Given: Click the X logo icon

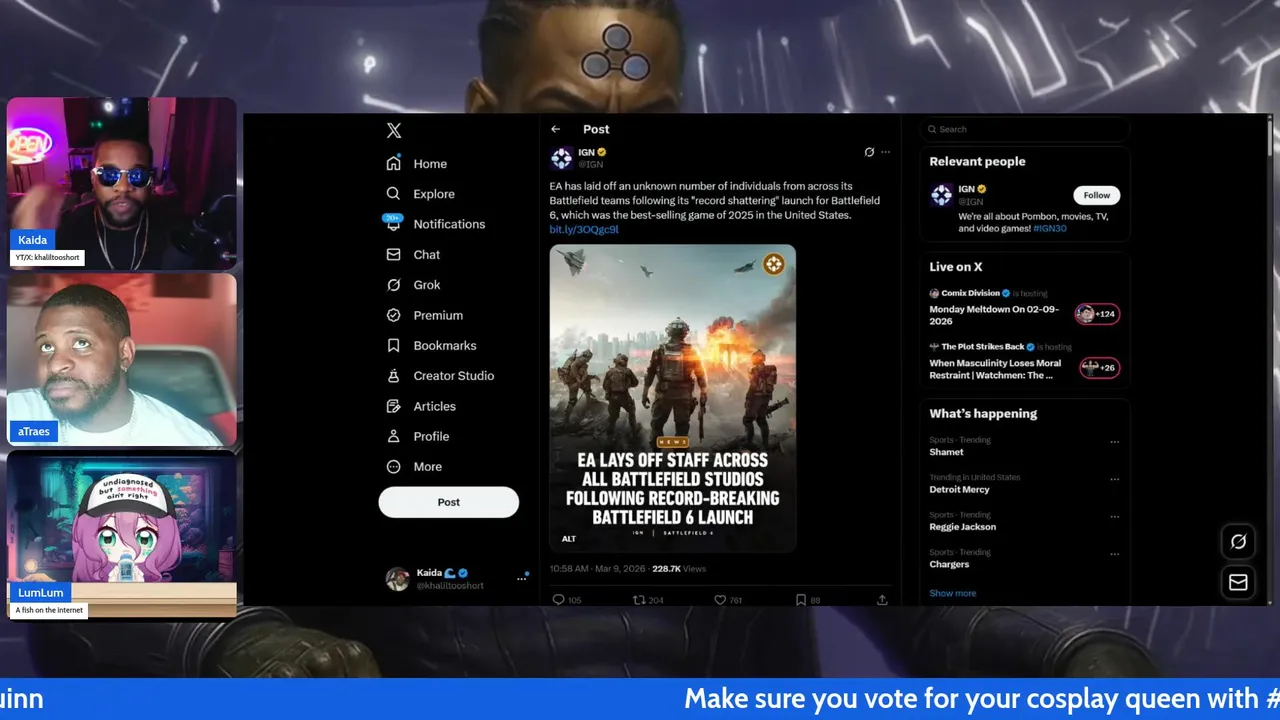Looking at the screenshot, I should point(394,131).
